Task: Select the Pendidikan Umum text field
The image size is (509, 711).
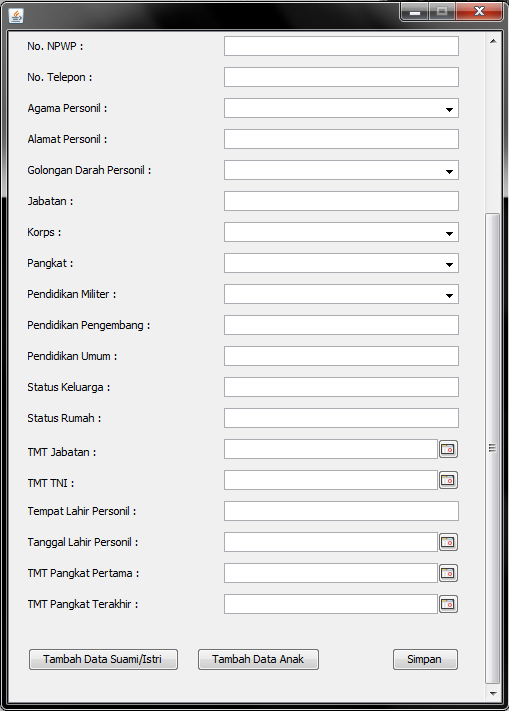Action: point(341,356)
